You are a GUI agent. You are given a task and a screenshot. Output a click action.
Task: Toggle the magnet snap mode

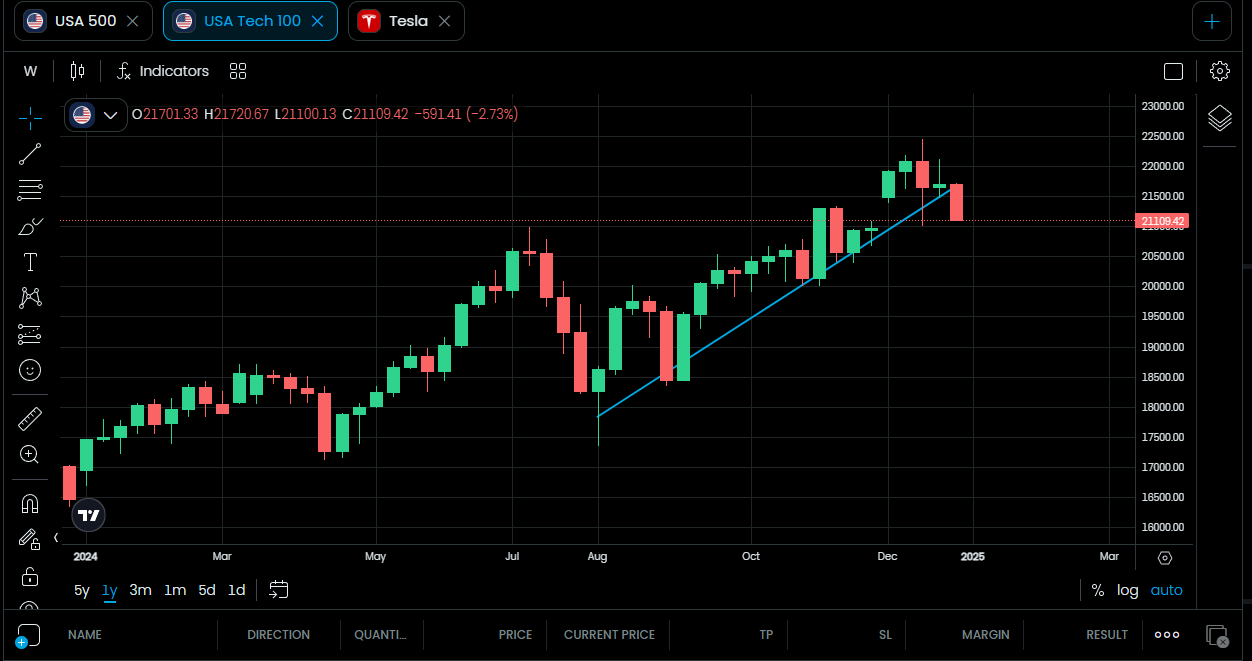30,503
